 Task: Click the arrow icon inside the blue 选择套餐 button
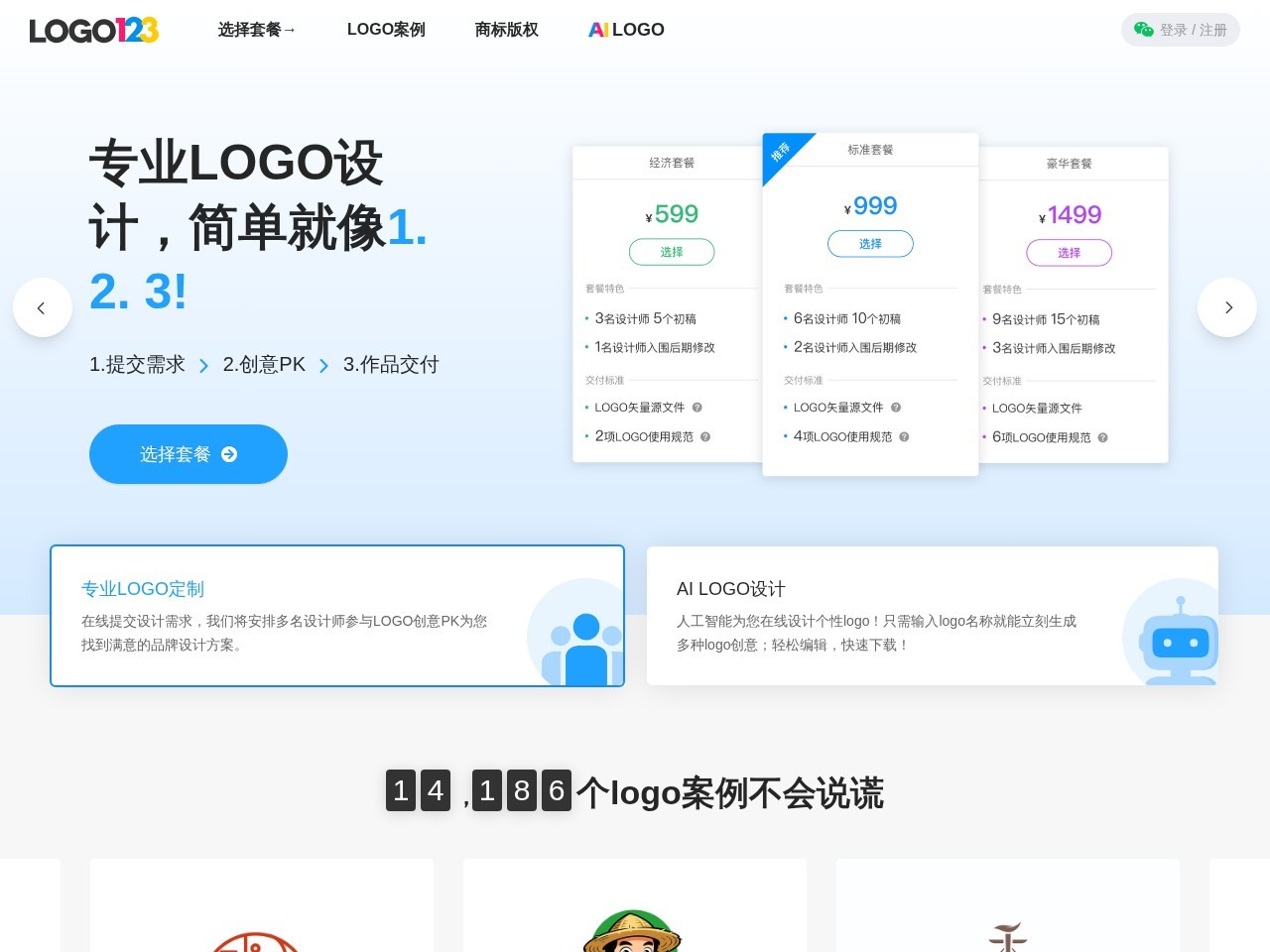[229, 454]
